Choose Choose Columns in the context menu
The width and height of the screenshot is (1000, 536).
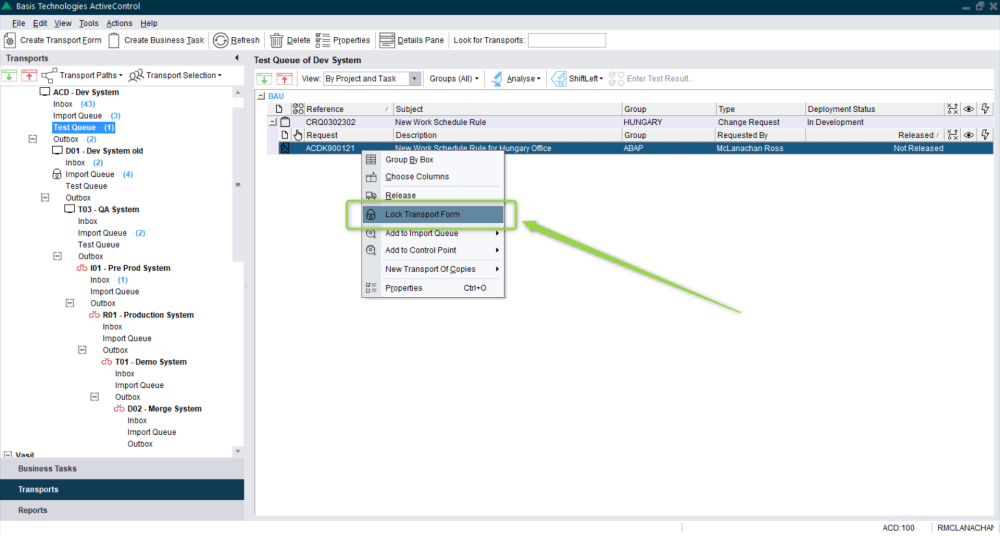(x=434, y=177)
